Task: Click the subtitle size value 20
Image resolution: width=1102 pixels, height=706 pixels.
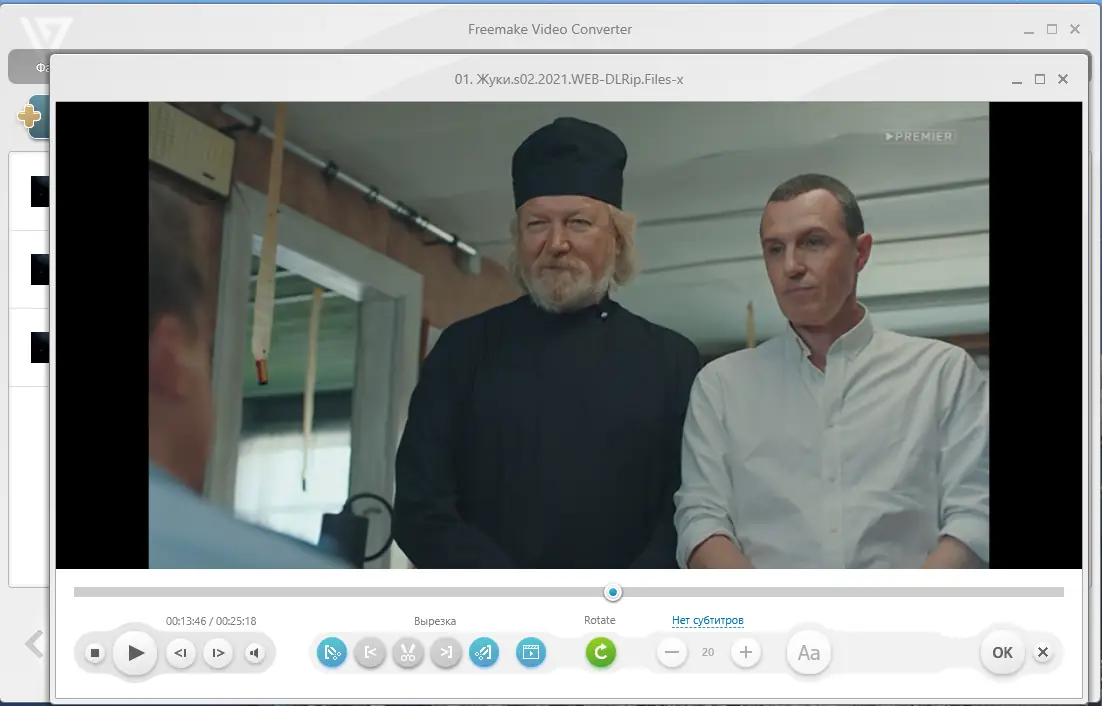Action: (x=708, y=653)
